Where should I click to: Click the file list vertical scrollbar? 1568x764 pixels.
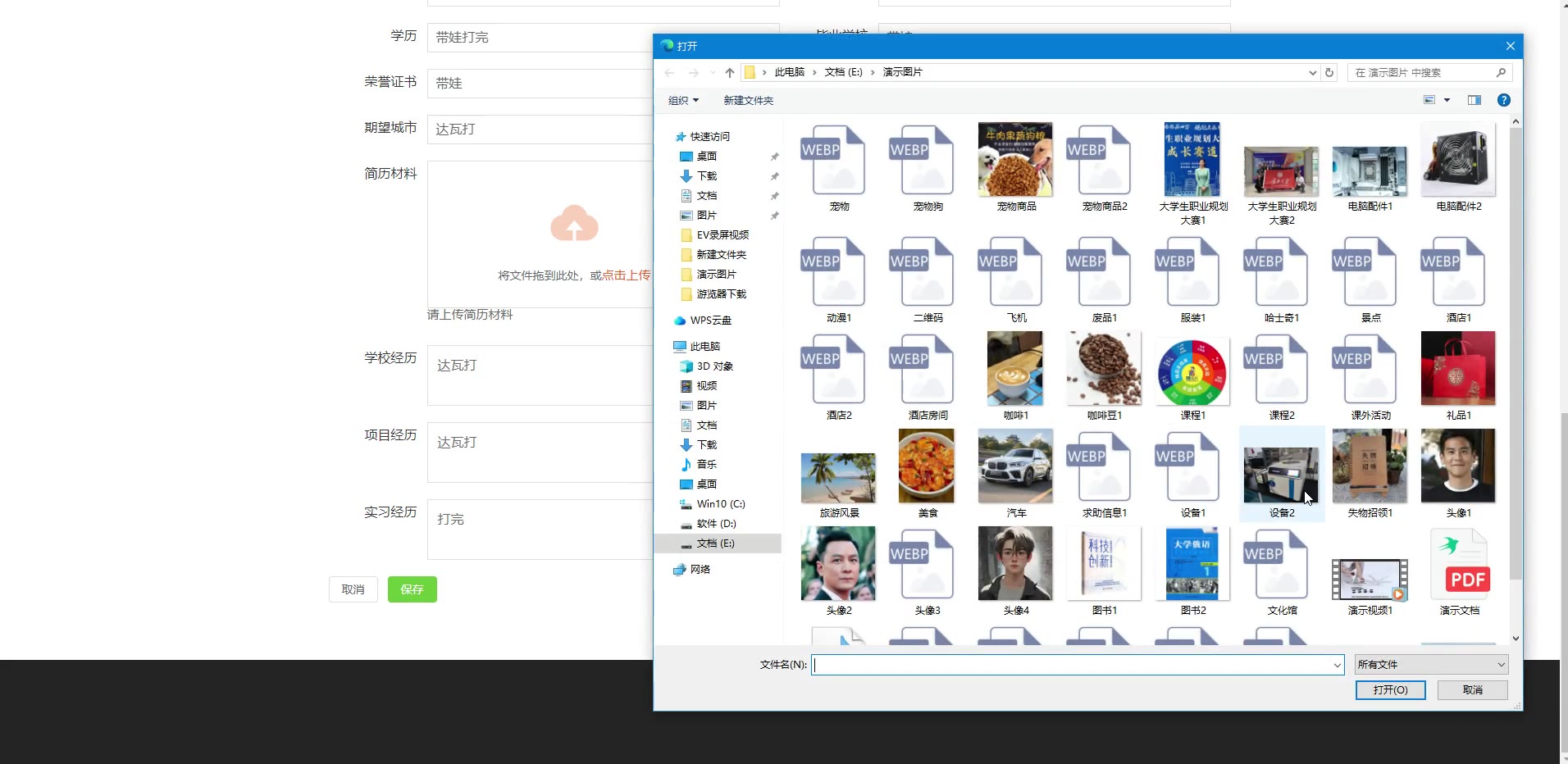pos(1516,352)
